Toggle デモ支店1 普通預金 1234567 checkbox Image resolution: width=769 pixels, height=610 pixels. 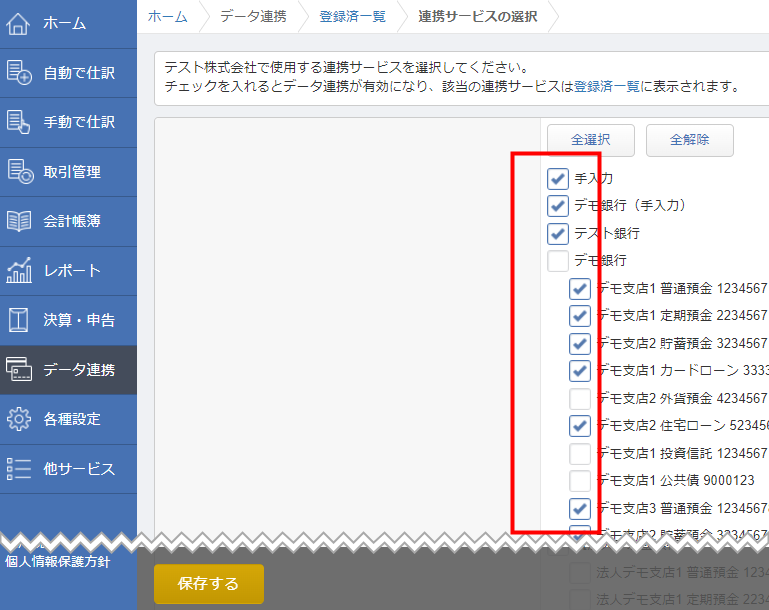tap(580, 289)
